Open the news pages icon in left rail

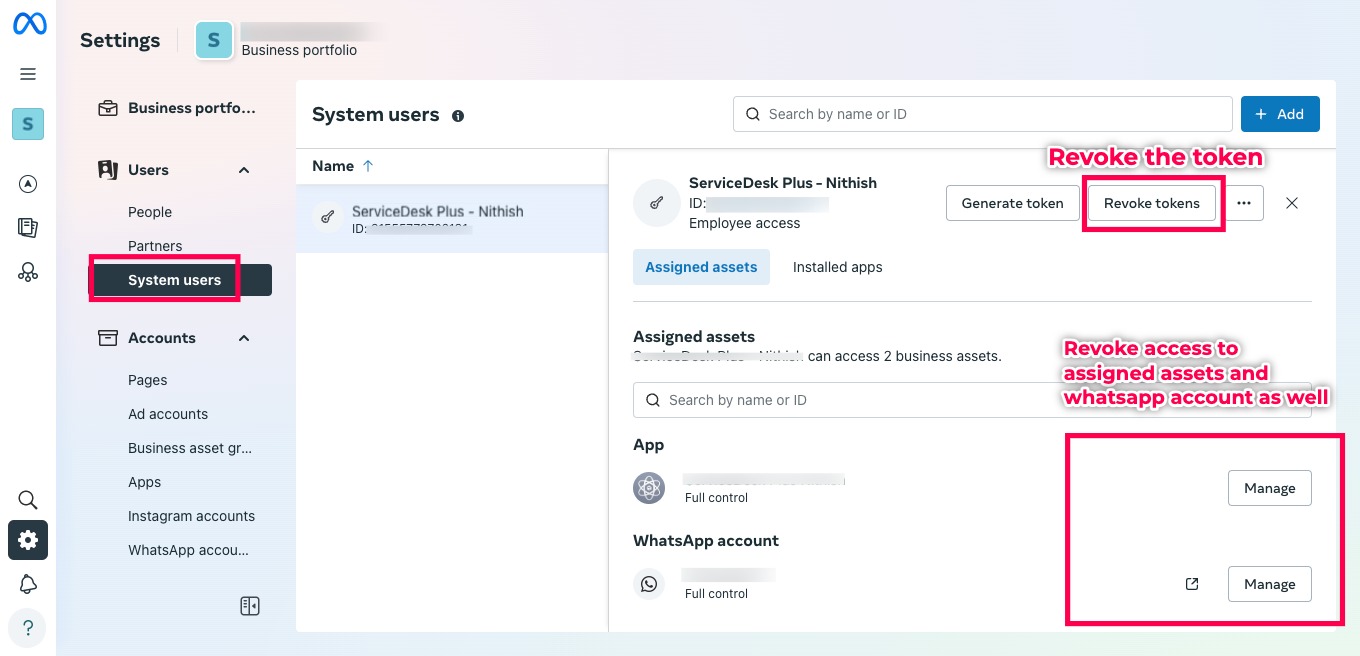click(x=28, y=227)
